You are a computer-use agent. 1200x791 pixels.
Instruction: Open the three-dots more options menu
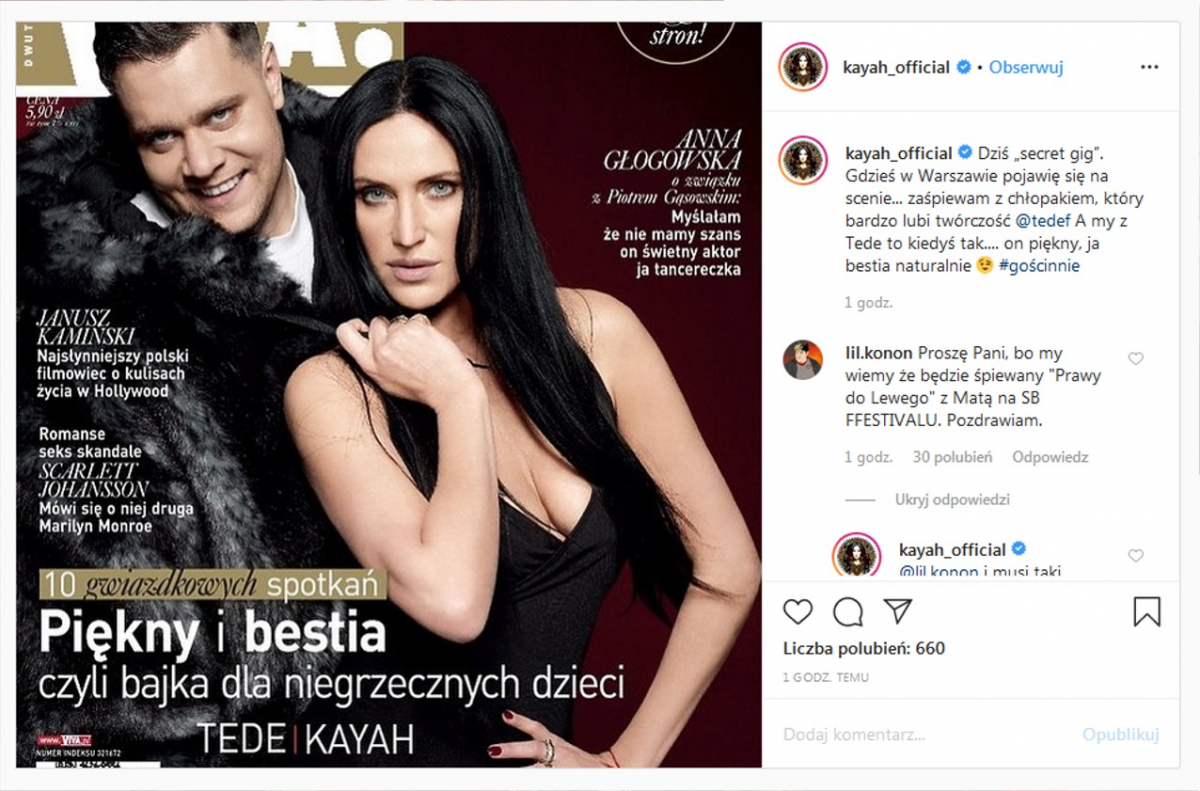(x=1149, y=68)
